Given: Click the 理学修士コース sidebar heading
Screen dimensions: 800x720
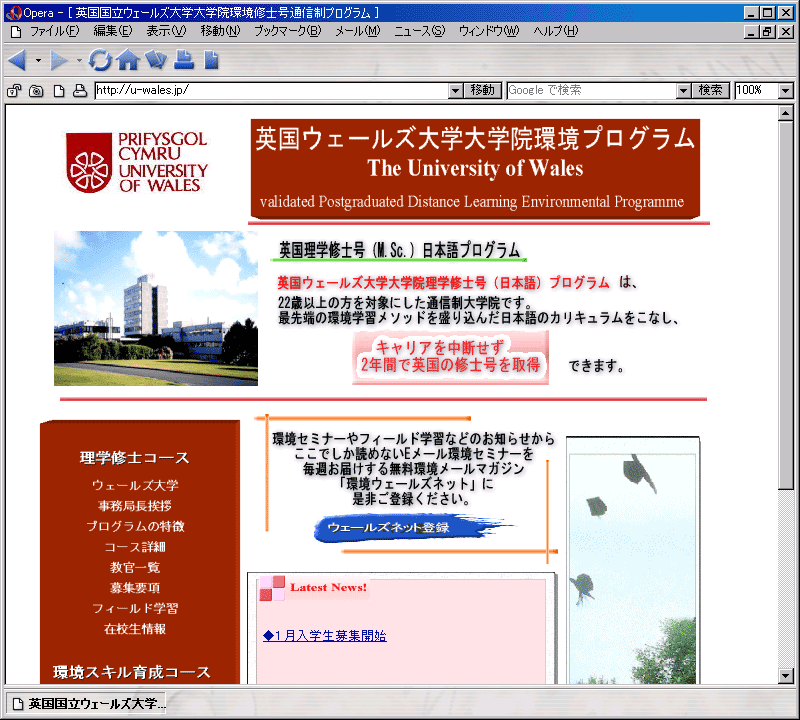Looking at the screenshot, I should coord(135,457).
